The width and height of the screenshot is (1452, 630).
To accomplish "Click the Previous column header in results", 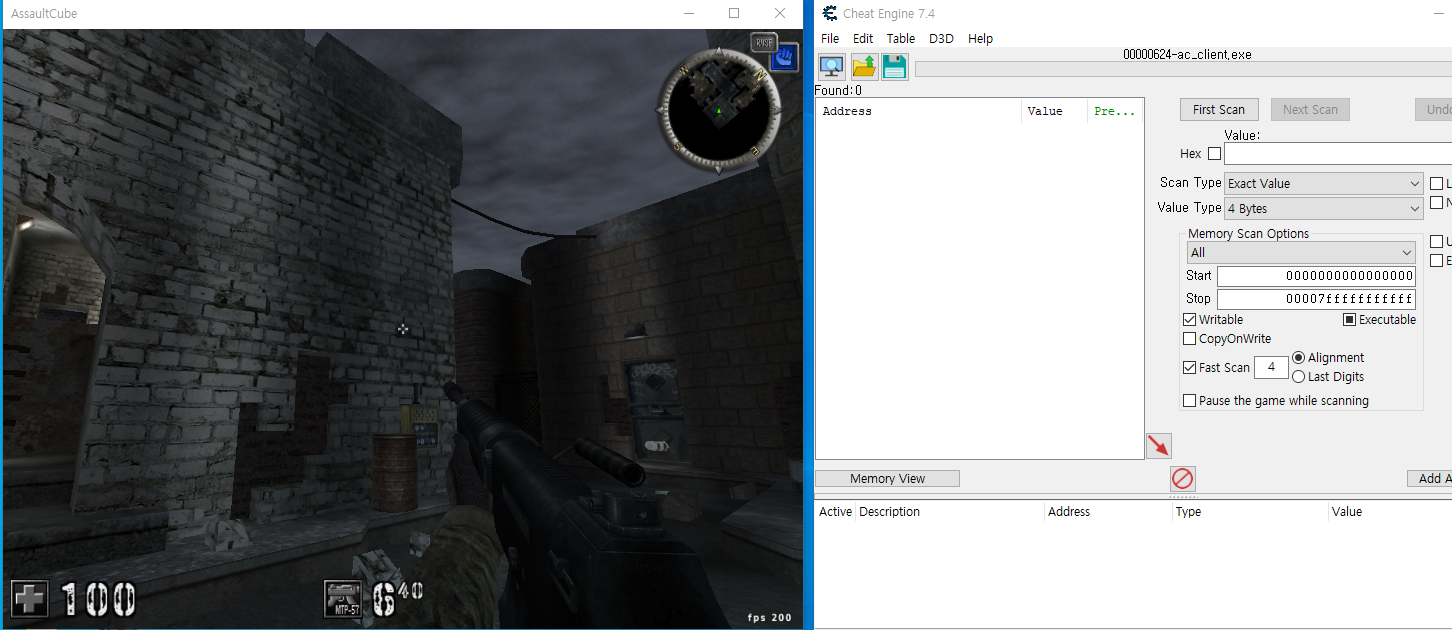I will [x=1115, y=112].
